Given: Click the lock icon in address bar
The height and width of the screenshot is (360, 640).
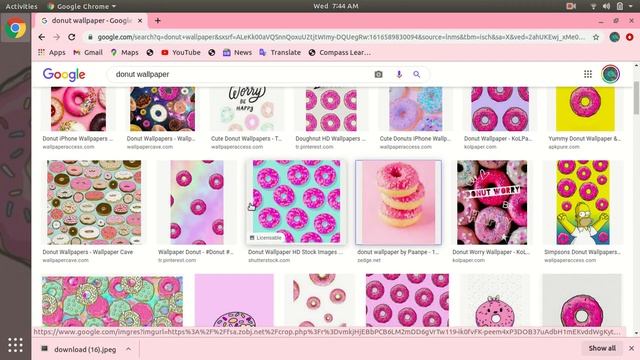Looking at the screenshot, I should (x=90, y=37).
